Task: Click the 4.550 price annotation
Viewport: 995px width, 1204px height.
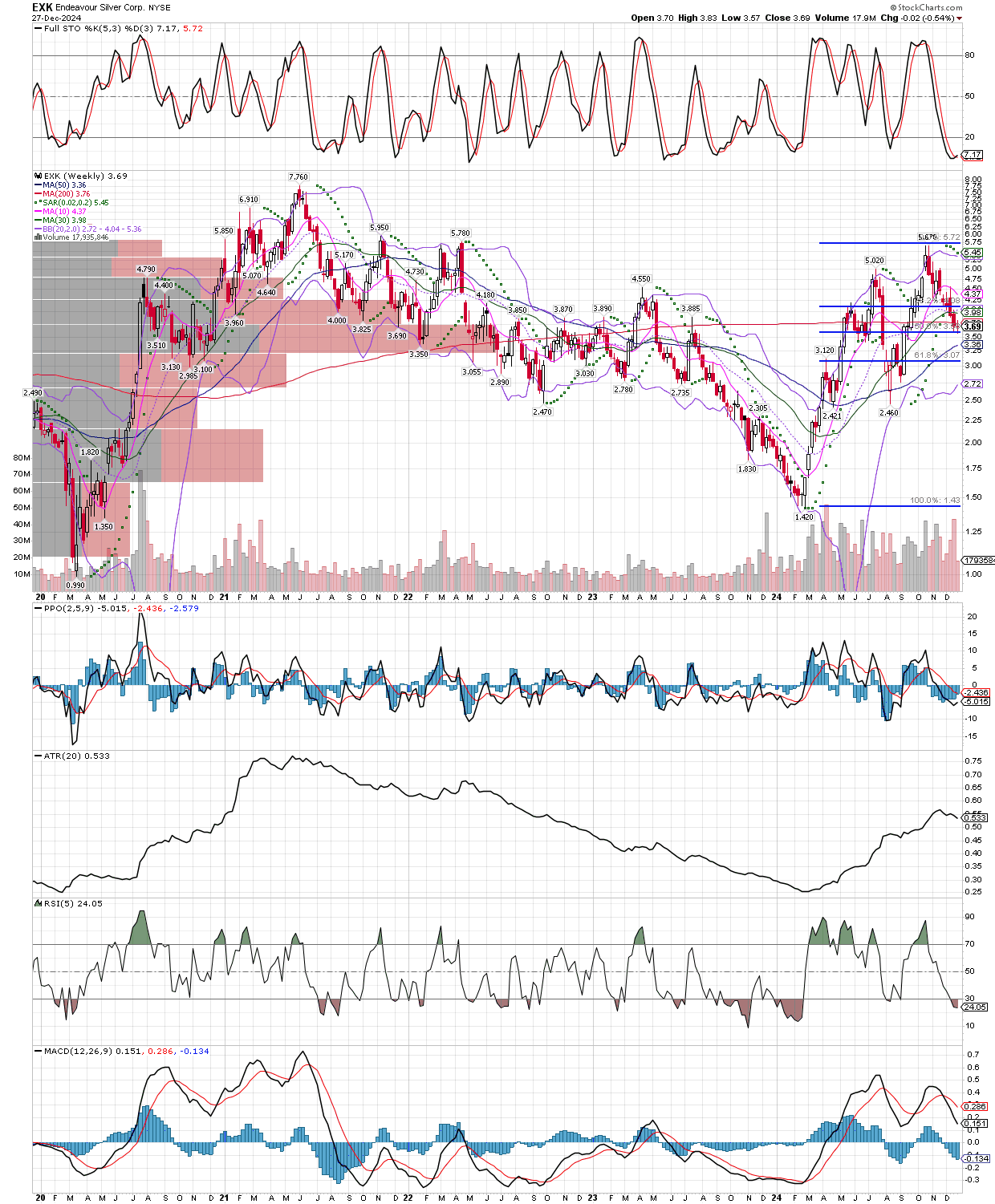Action: coord(641,279)
